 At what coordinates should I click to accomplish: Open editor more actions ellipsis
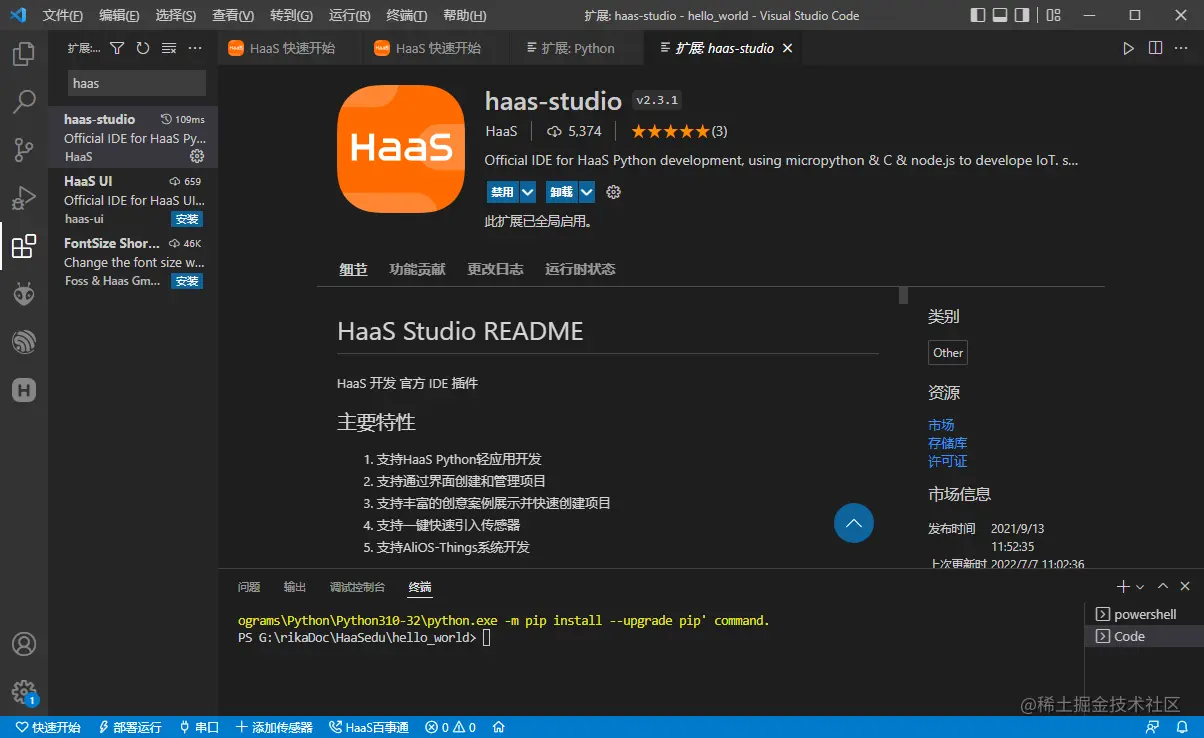click(x=1181, y=48)
